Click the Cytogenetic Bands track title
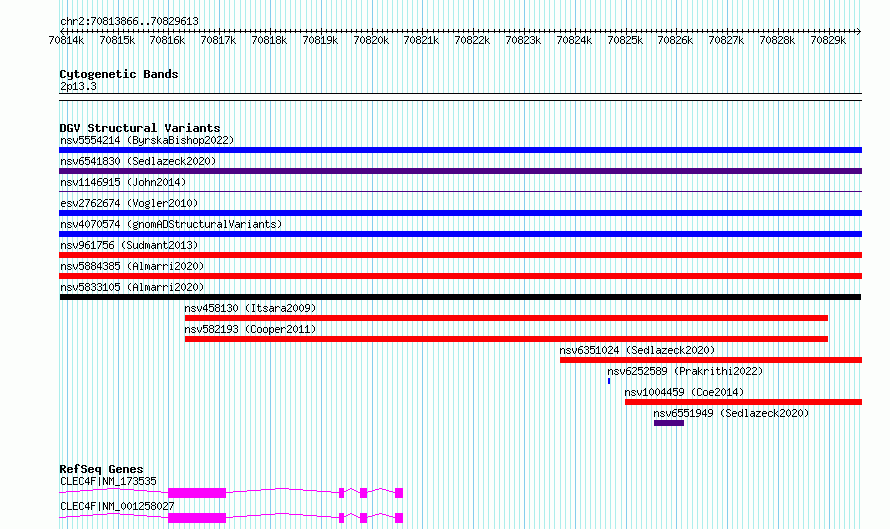Screen dimensions: 890x529 (x=119, y=74)
